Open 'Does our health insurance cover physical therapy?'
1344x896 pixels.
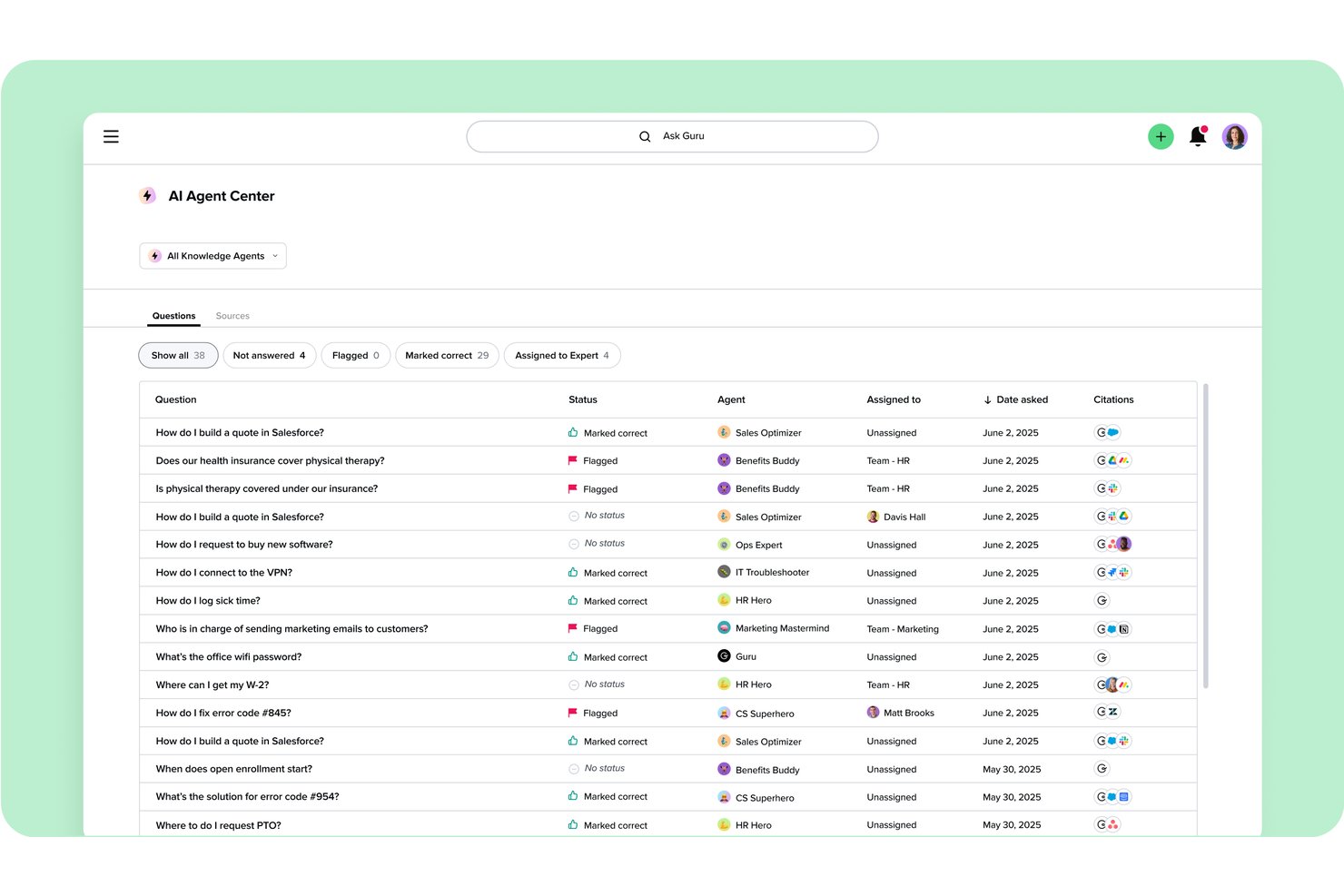pos(270,461)
